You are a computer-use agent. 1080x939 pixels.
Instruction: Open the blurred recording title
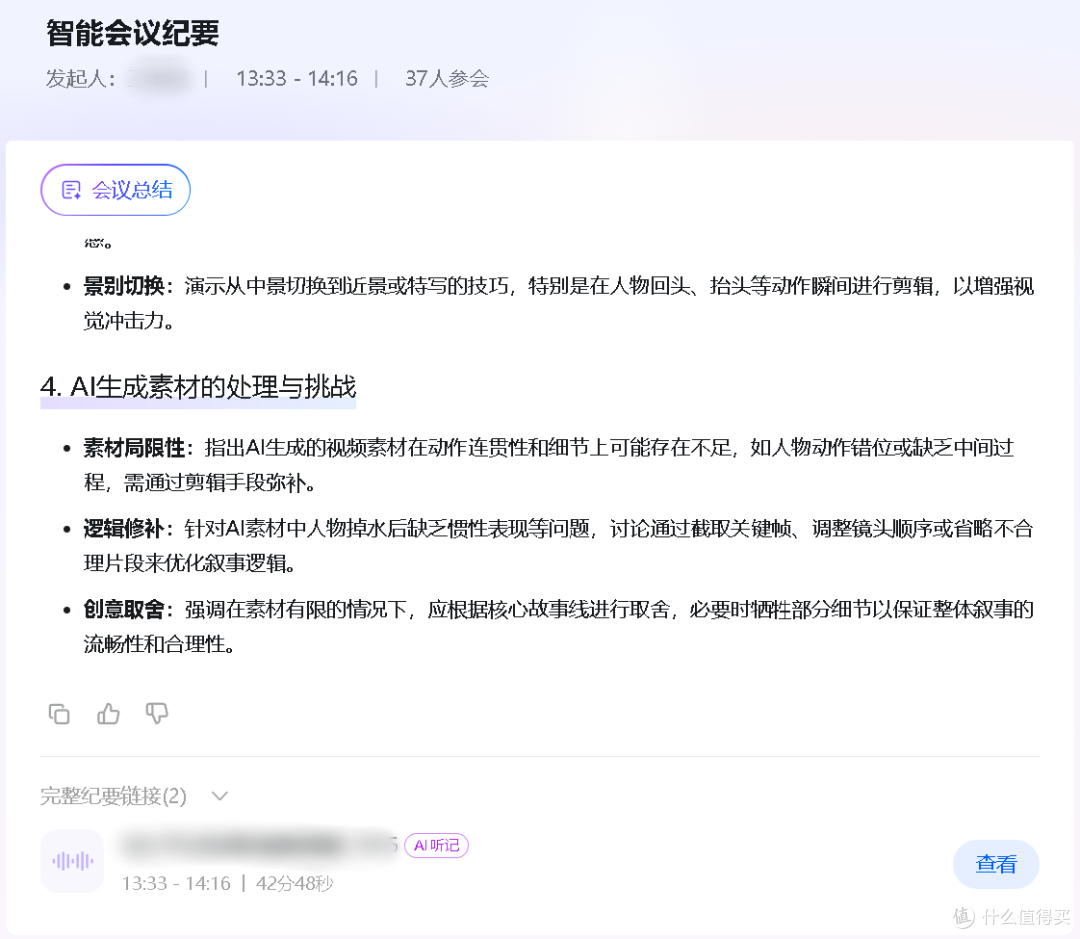tap(259, 845)
